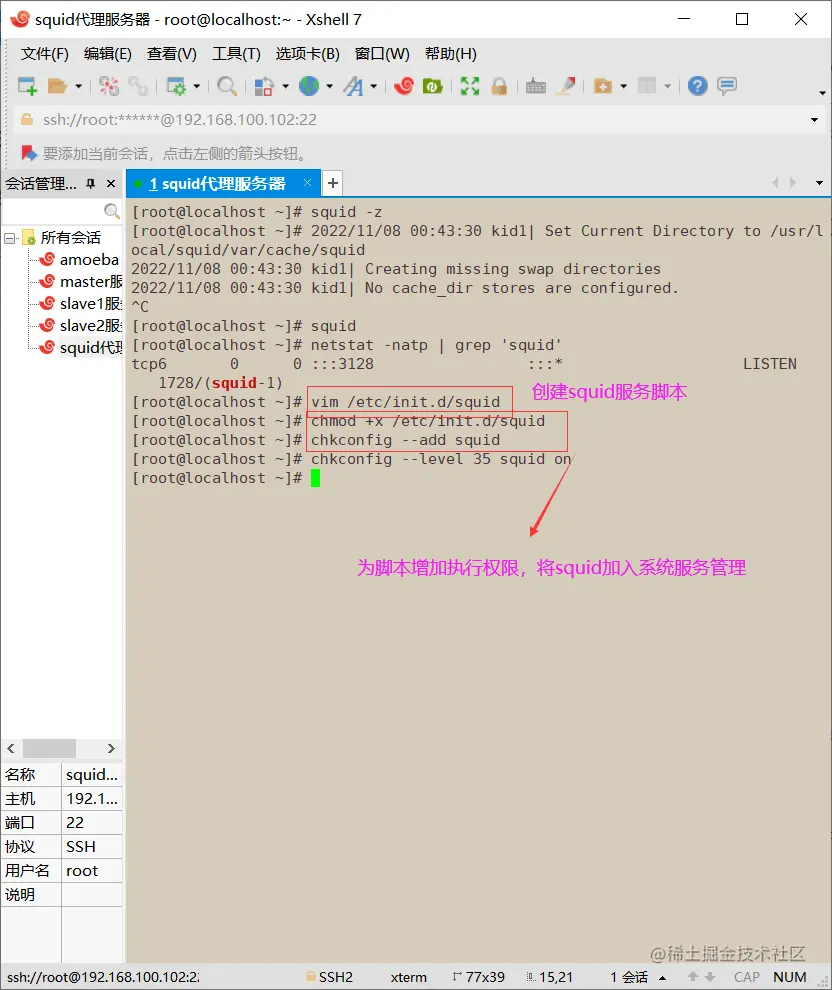The image size is (832, 990).
Task: Click the Find magnifier toolbar icon
Action: 227,86
